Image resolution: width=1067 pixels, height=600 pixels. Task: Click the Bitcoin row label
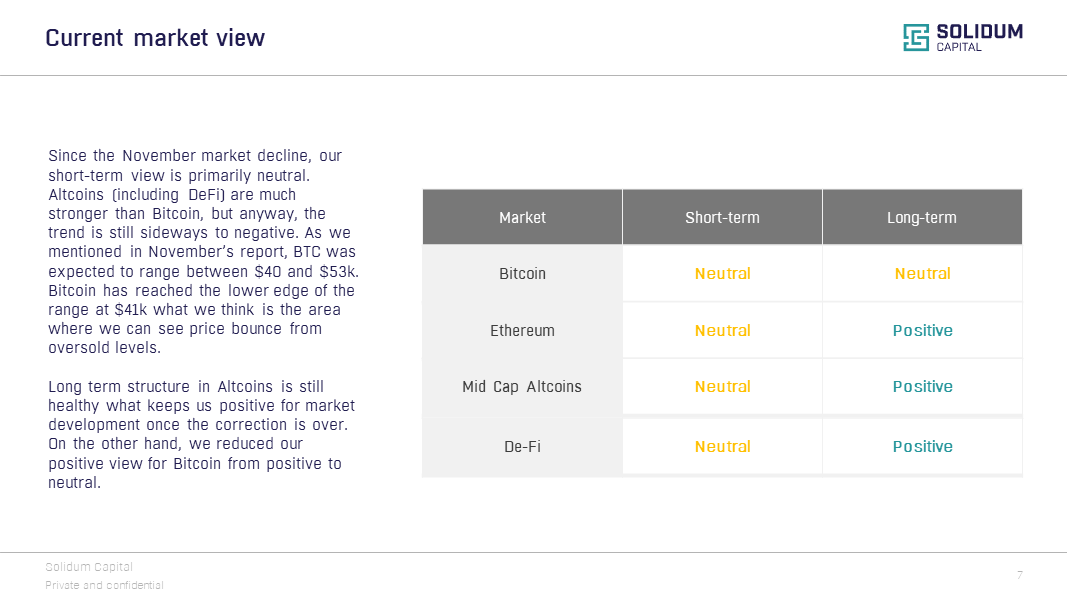[x=522, y=274]
